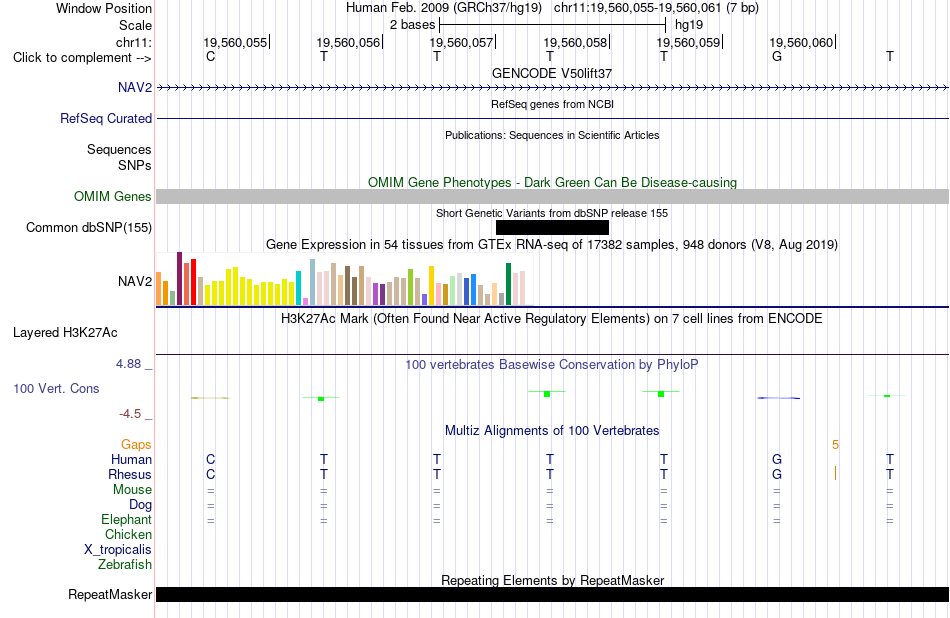The width and height of the screenshot is (950, 618).
Task: Select the Scale label in the ruler
Action: click(x=135, y=25)
